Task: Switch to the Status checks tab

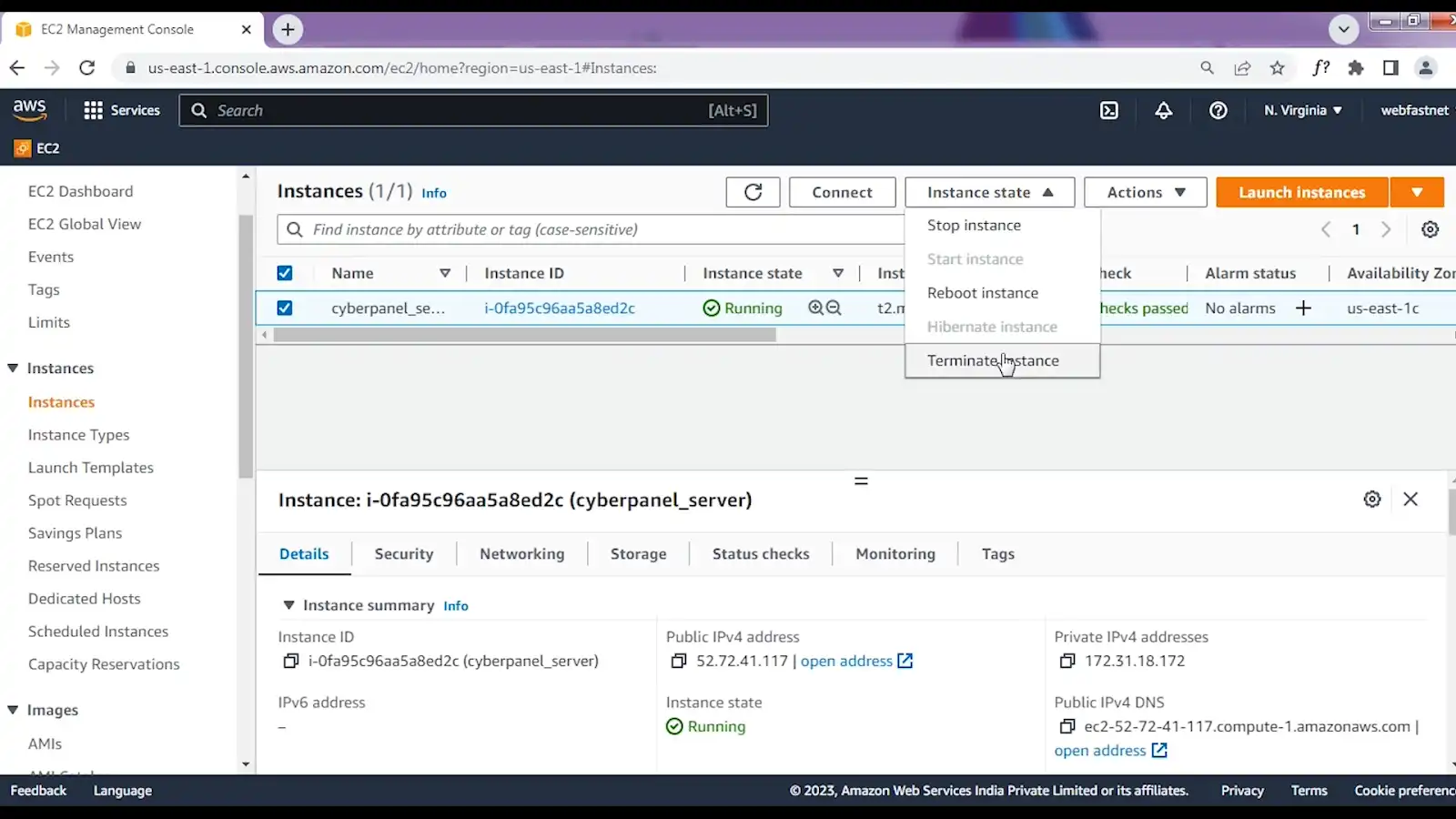Action: [761, 554]
